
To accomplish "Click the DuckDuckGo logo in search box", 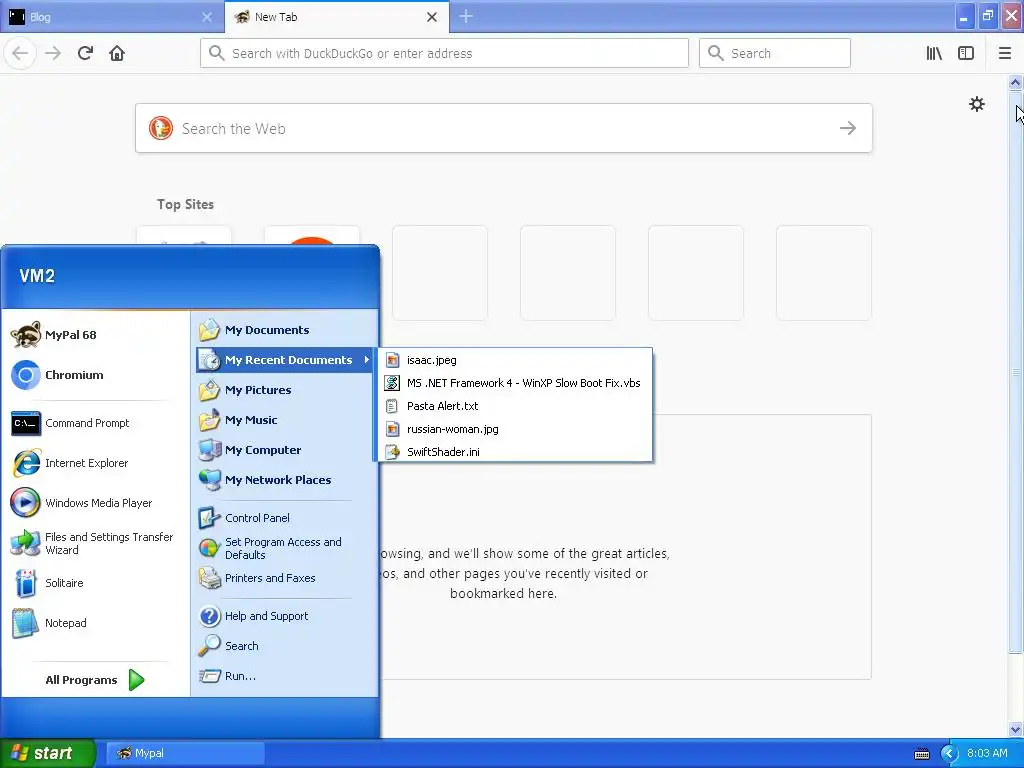I will (x=161, y=128).
